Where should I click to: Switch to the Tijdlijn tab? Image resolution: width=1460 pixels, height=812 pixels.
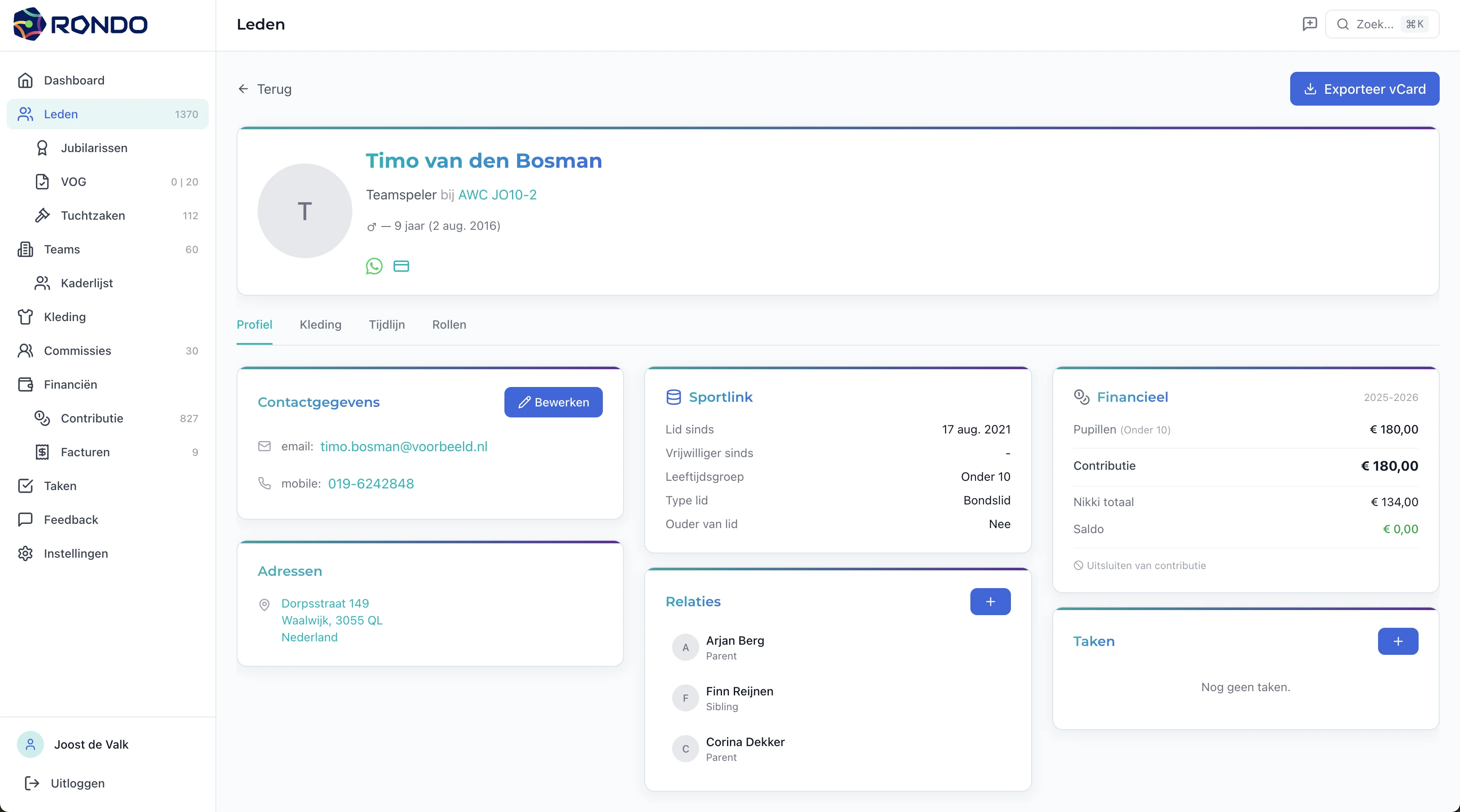(387, 325)
